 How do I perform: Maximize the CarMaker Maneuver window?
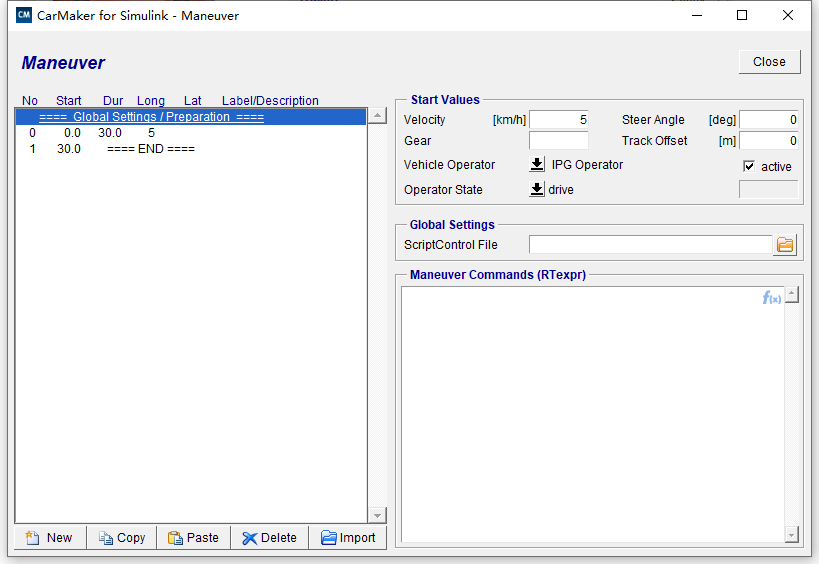point(742,15)
